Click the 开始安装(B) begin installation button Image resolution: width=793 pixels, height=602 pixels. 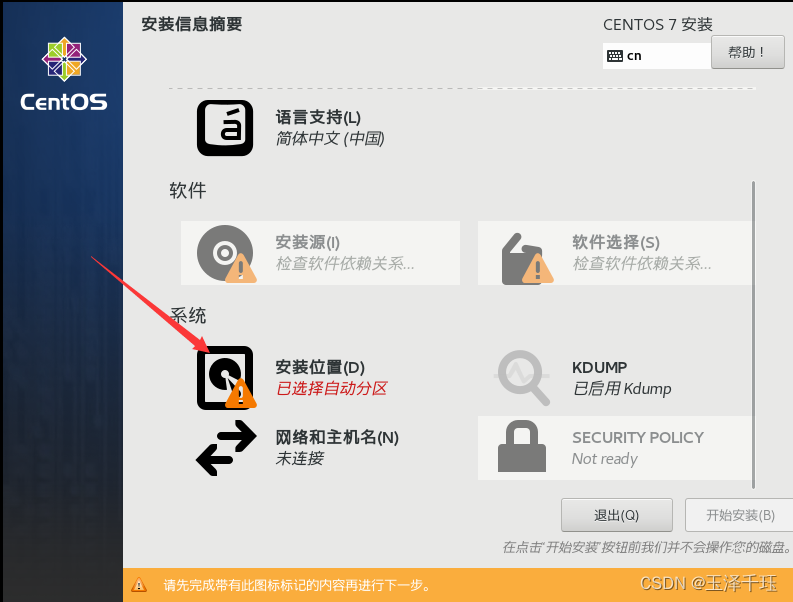coord(739,515)
